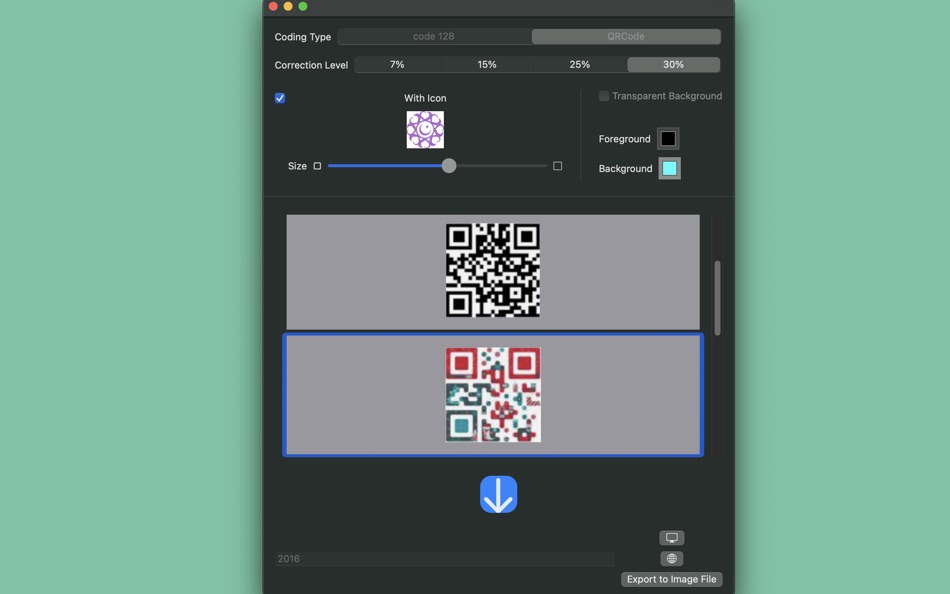
Task: Open the Foreground black color swatch
Action: pyautogui.click(x=668, y=139)
